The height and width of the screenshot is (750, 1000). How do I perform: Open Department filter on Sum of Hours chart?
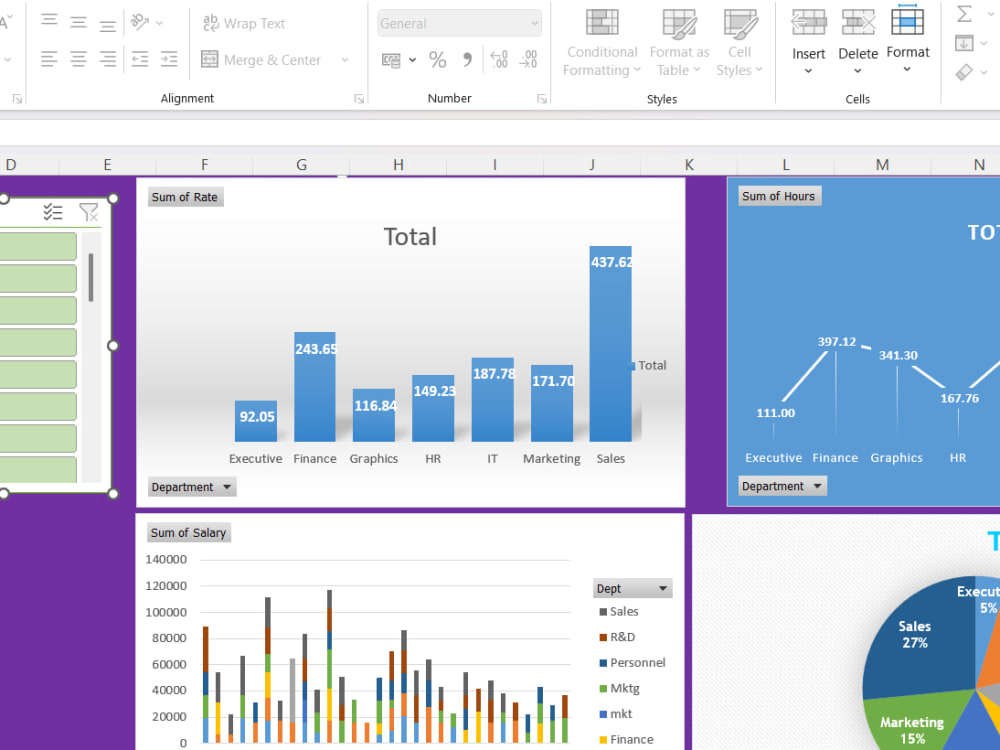(782, 486)
